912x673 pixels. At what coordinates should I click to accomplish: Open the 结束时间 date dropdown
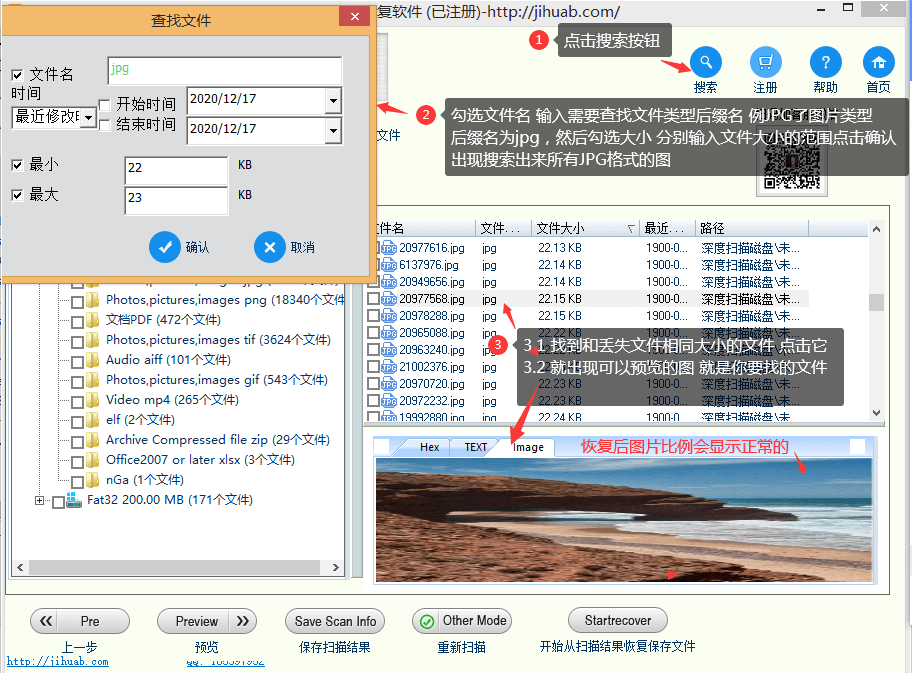click(335, 130)
